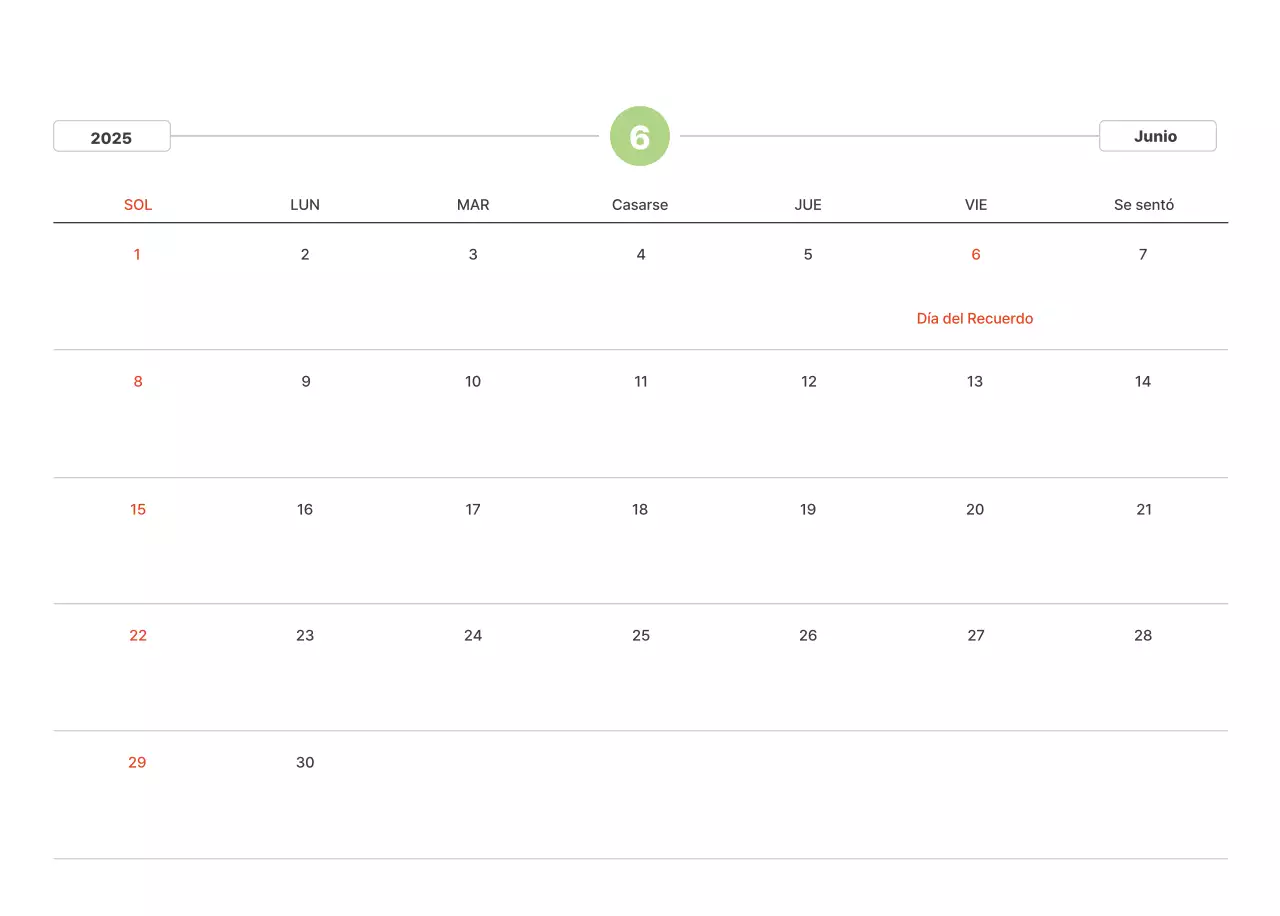Choose day 29 in red
1280x916 pixels.
137,762
